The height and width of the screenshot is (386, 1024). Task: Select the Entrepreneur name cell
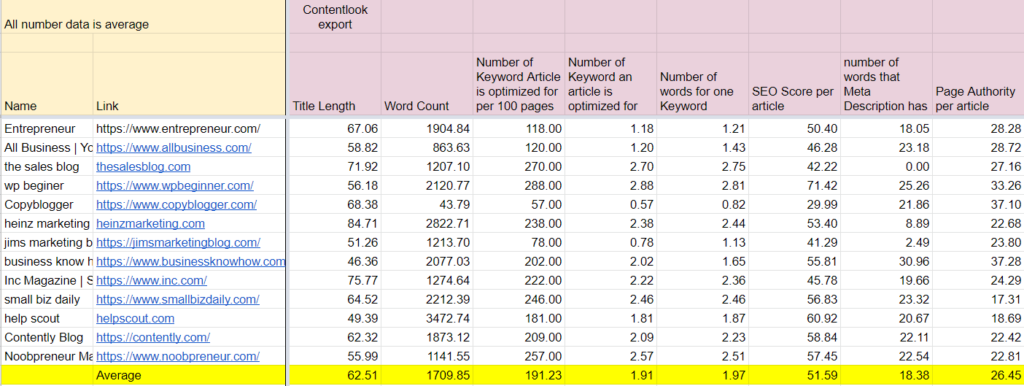tap(48, 129)
